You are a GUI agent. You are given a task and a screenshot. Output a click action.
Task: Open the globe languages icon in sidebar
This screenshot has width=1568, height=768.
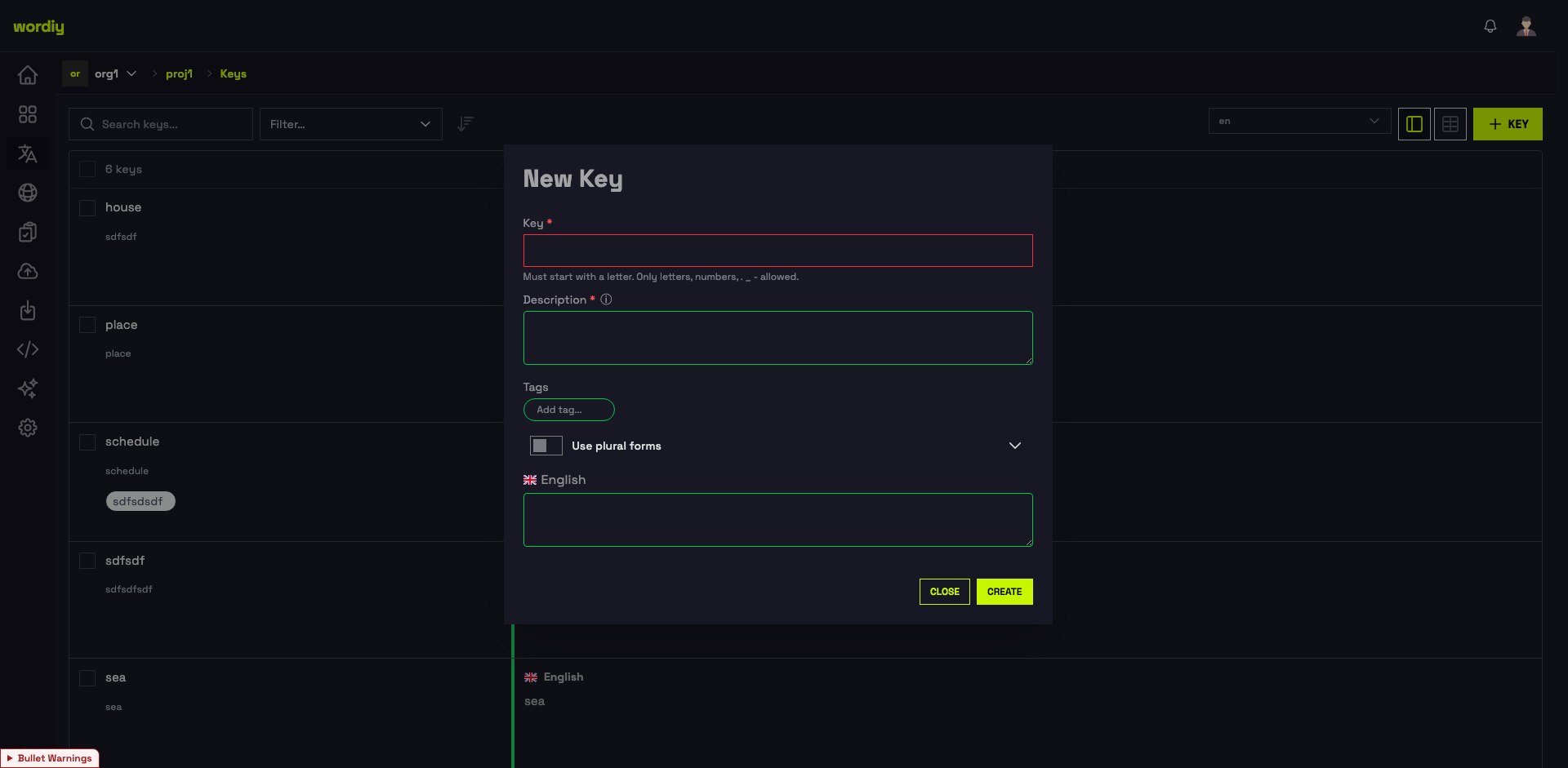coord(28,193)
